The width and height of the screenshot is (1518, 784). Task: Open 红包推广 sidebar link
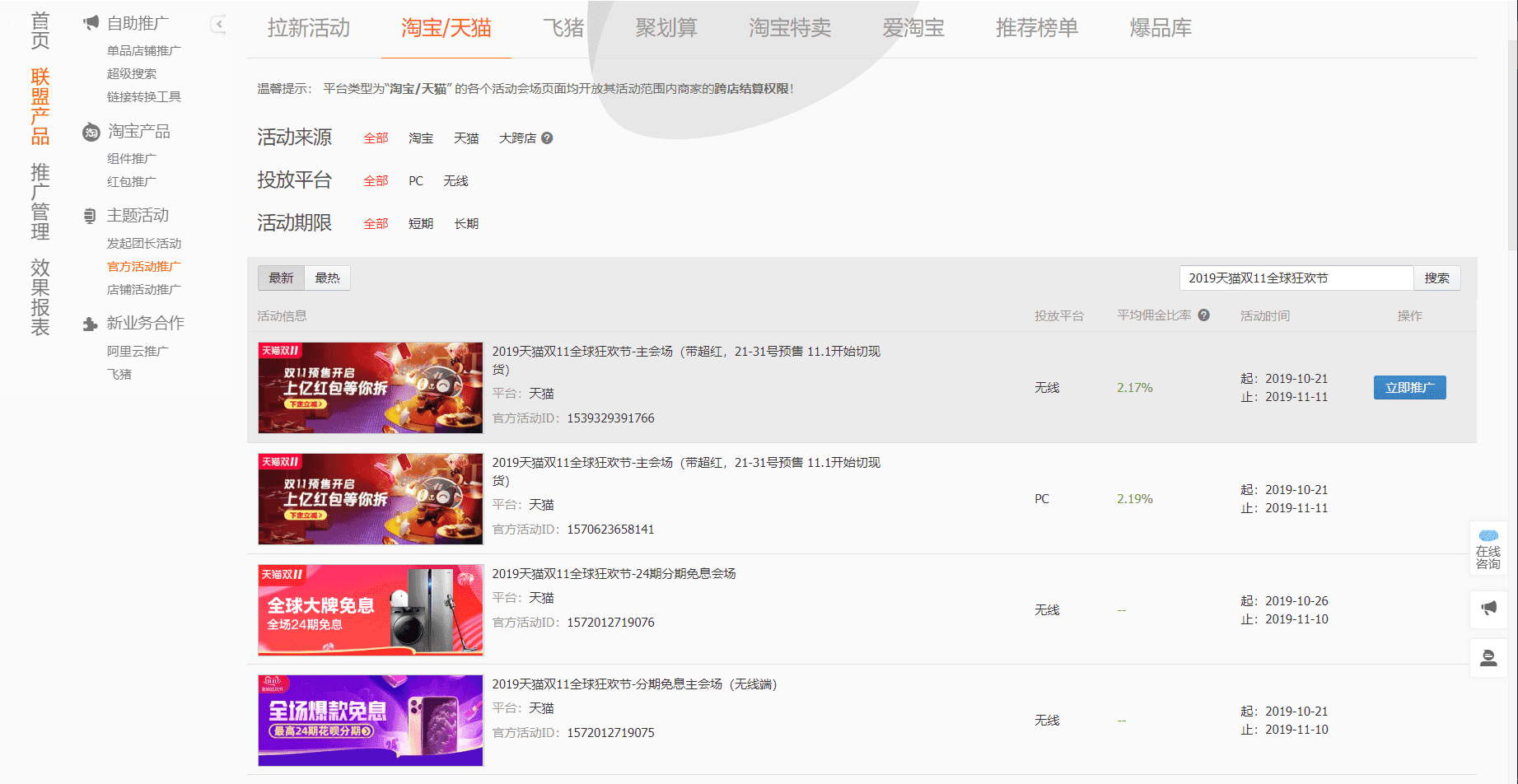pyautogui.click(x=132, y=182)
